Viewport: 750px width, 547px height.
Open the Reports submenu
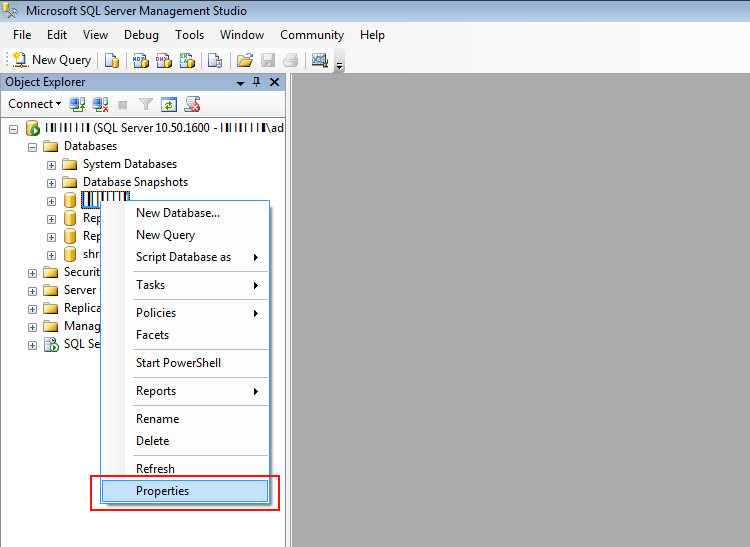[185, 391]
